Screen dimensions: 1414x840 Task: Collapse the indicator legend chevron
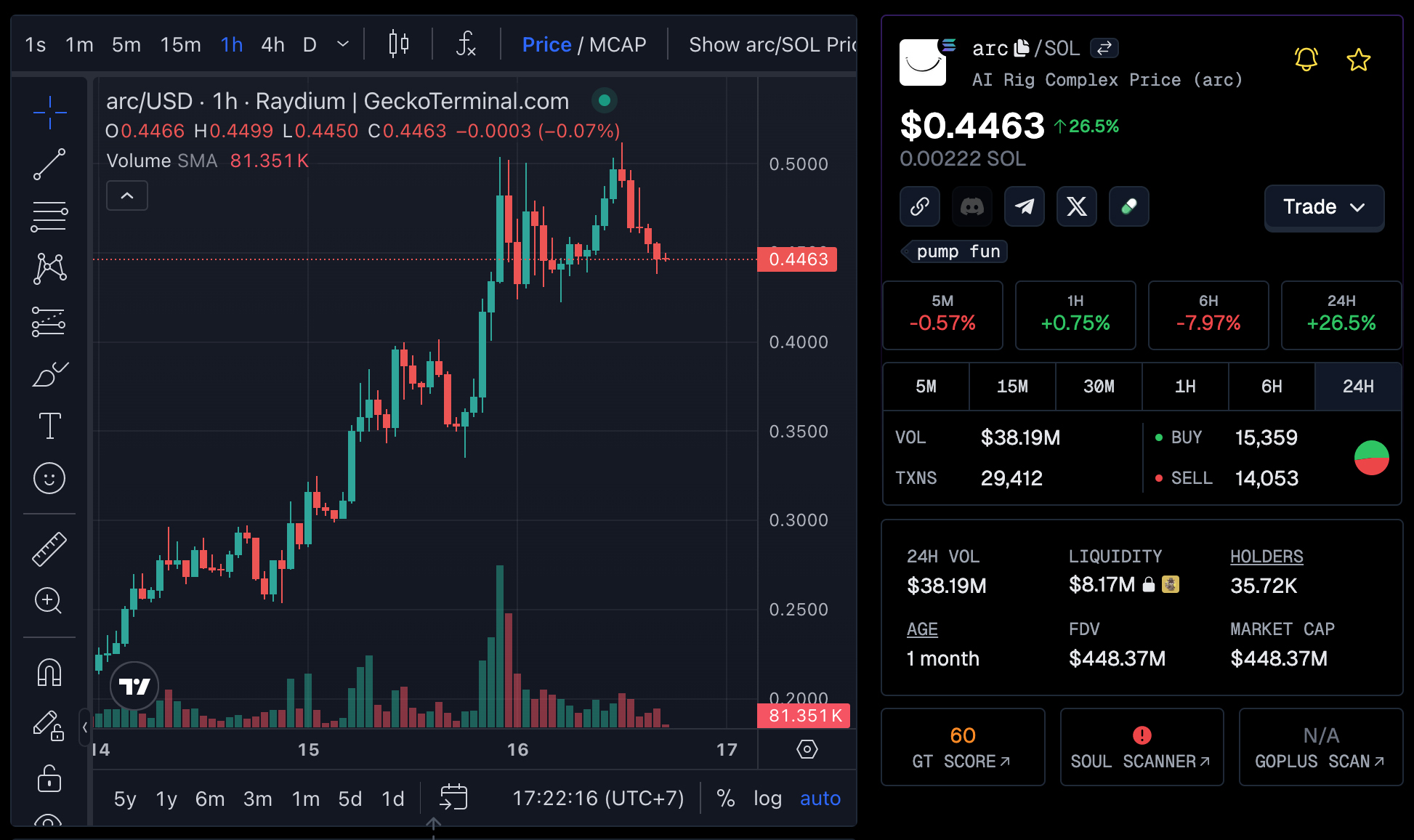point(127,195)
